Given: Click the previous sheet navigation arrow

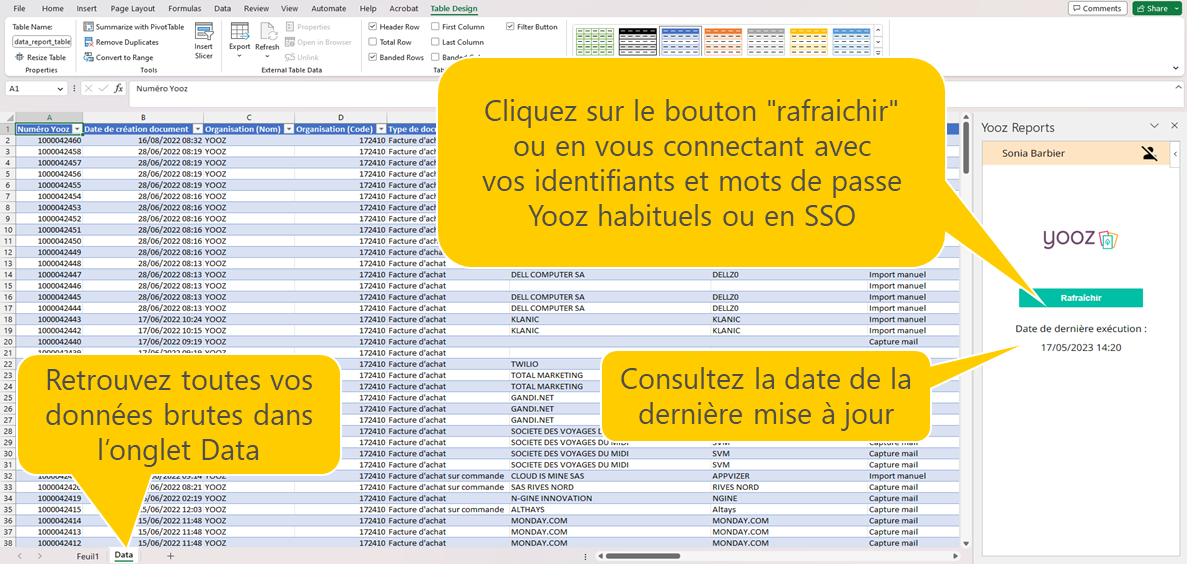Looking at the screenshot, I should (19, 556).
